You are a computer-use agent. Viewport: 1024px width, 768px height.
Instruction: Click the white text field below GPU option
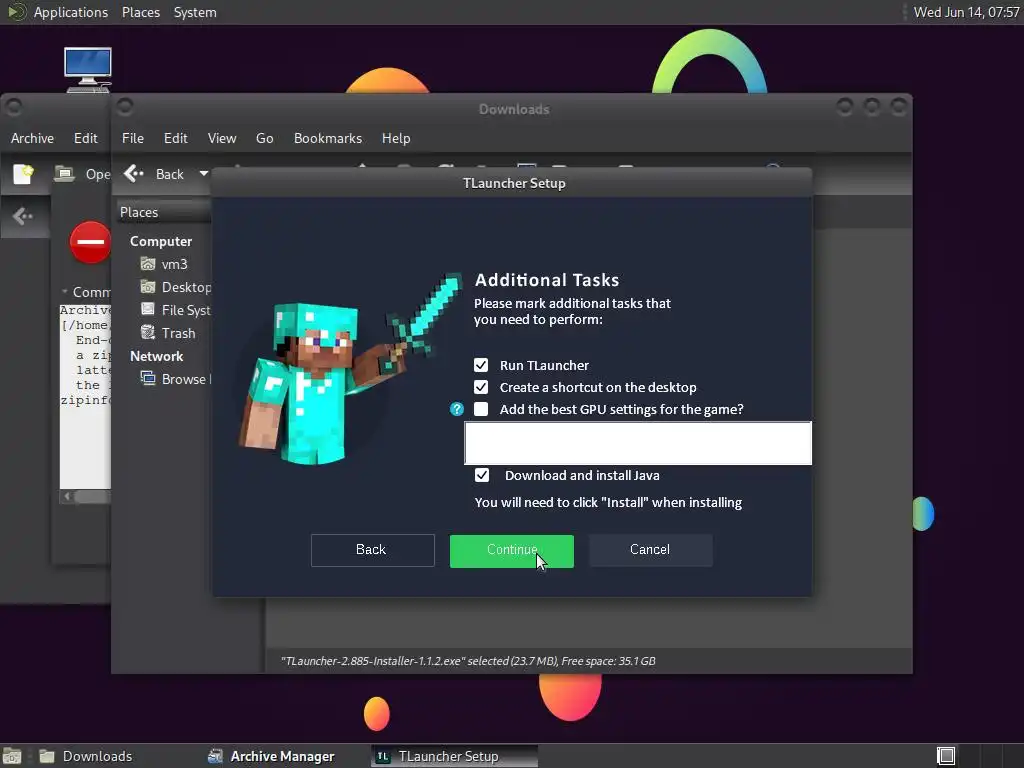click(x=638, y=443)
